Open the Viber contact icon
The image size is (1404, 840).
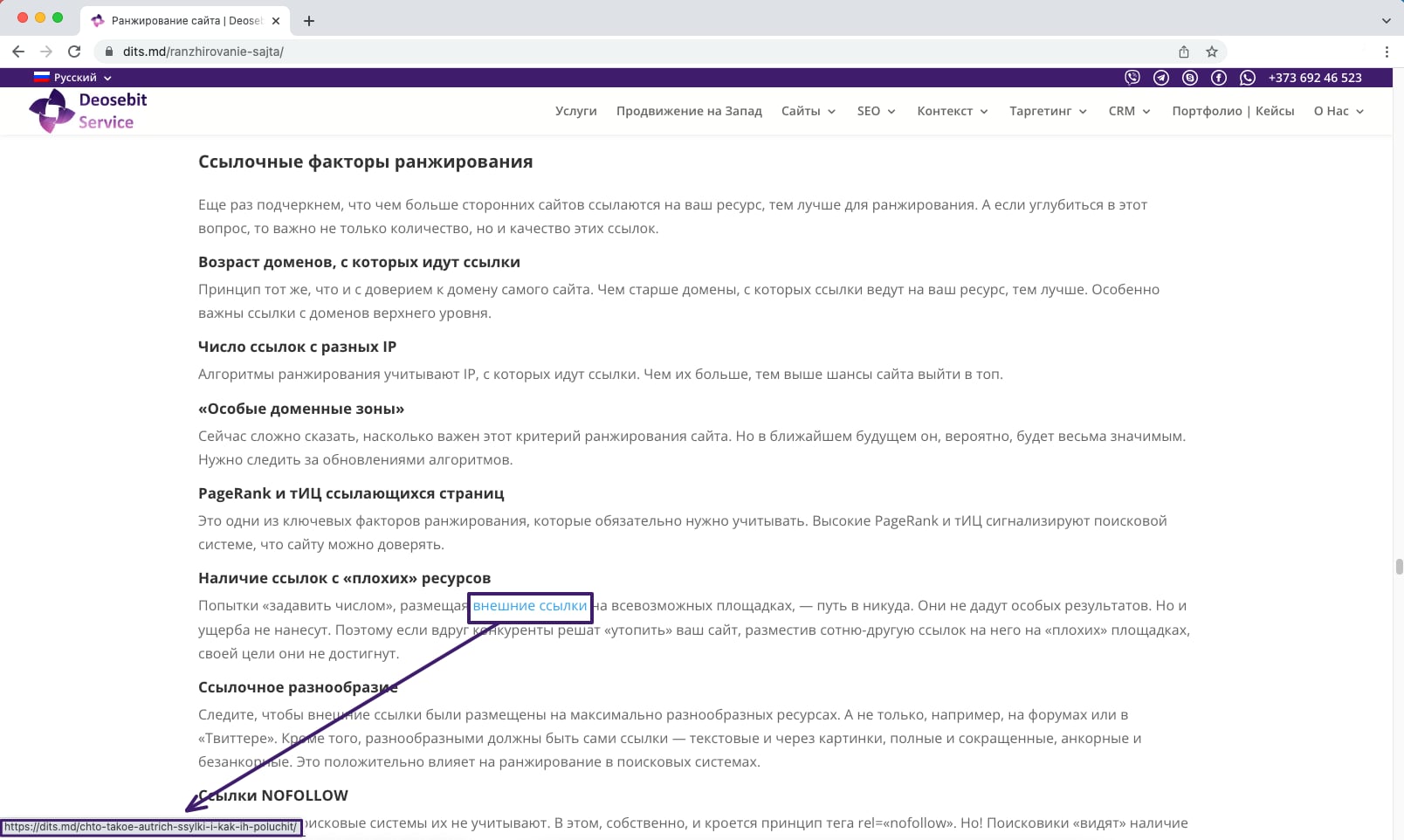[1132, 78]
